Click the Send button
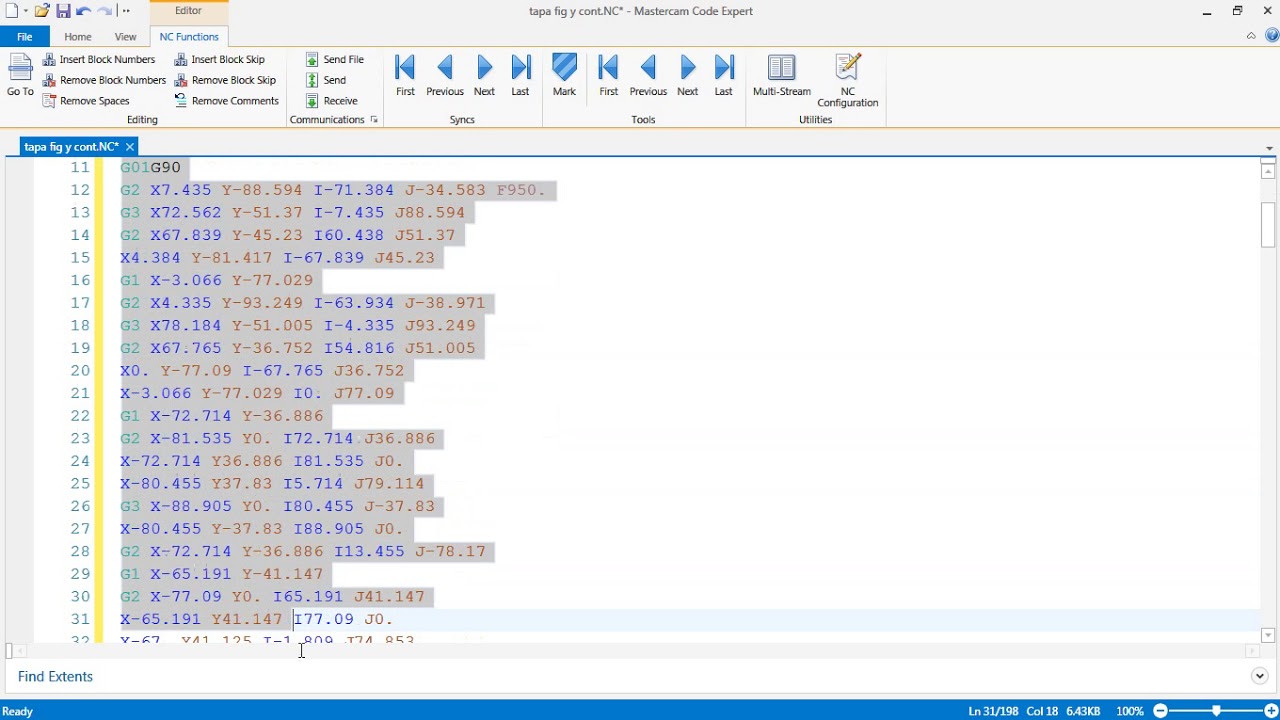1280x720 pixels. (x=326, y=80)
